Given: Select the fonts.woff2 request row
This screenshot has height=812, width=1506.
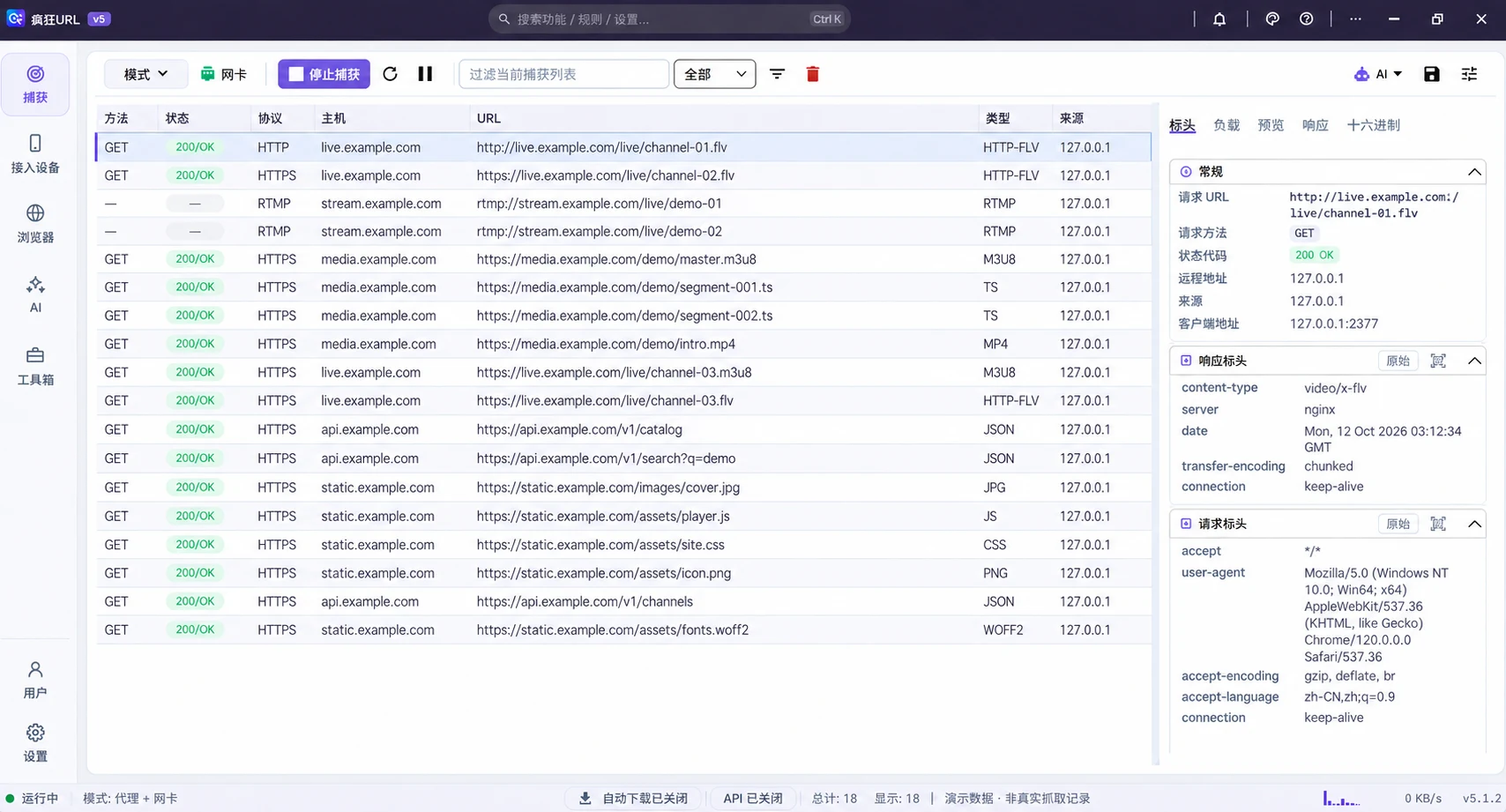Looking at the screenshot, I should (x=623, y=629).
